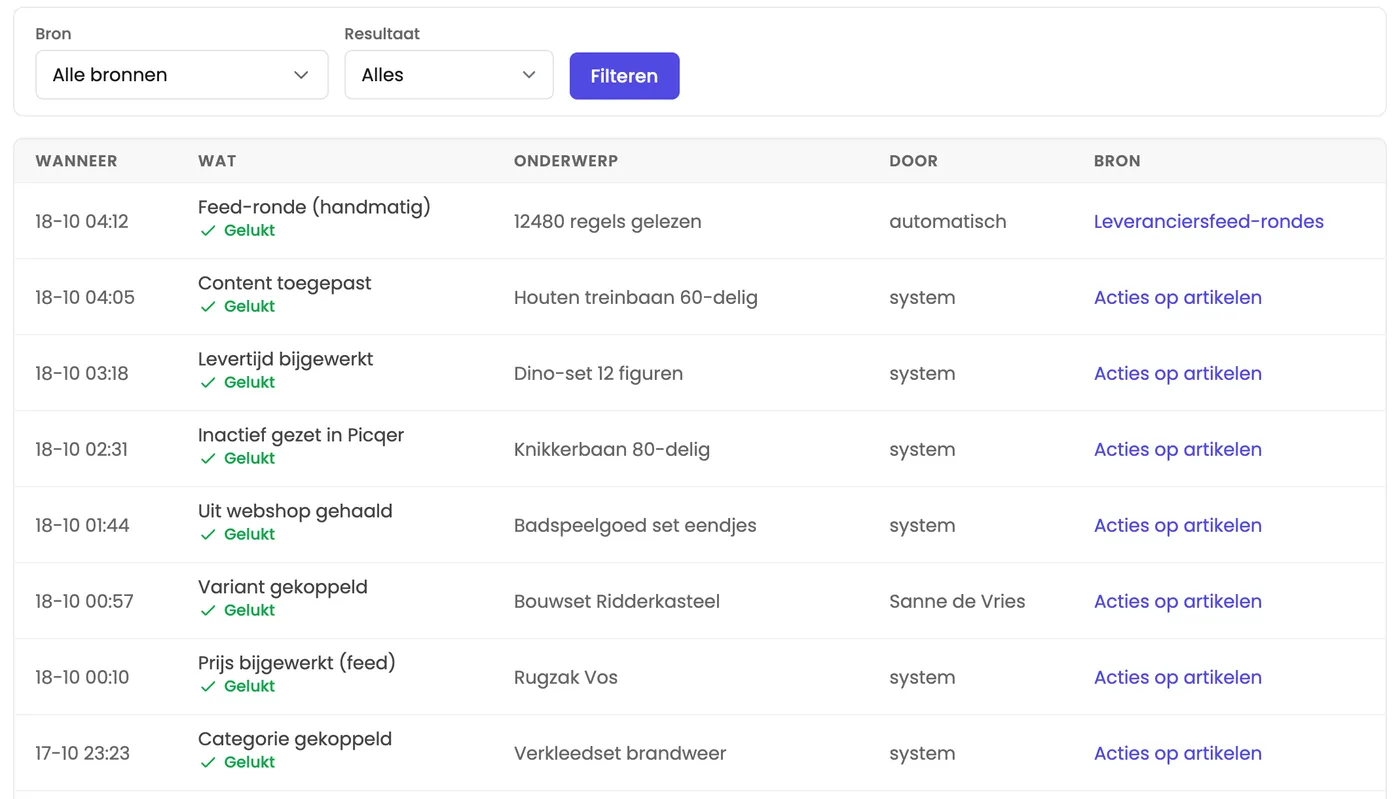The height and width of the screenshot is (799, 1400).
Task: Select the Verkleedset brandweer cell
Action: (x=620, y=753)
